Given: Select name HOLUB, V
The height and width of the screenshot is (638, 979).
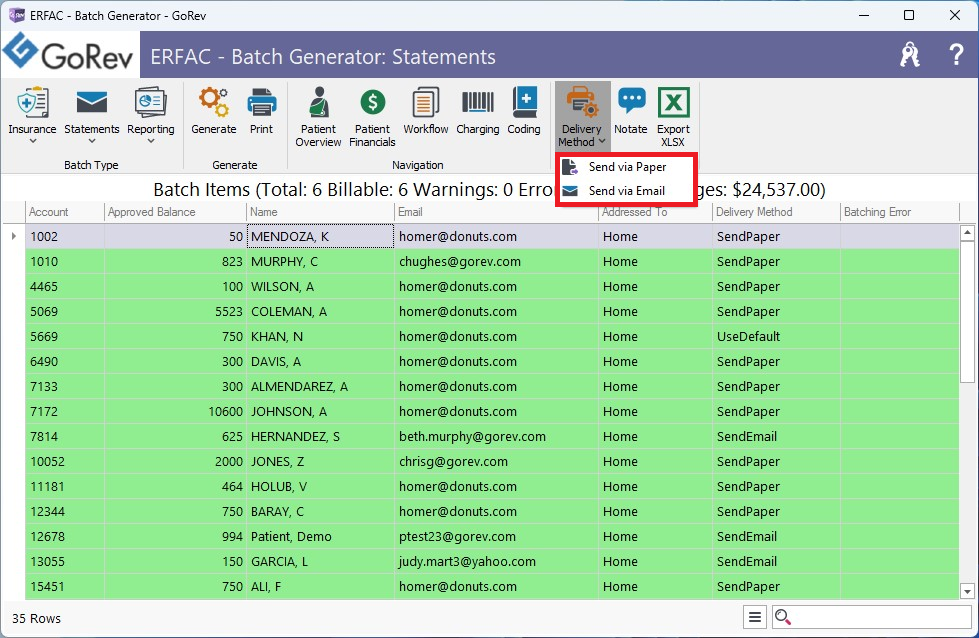Looking at the screenshot, I should [278, 486].
